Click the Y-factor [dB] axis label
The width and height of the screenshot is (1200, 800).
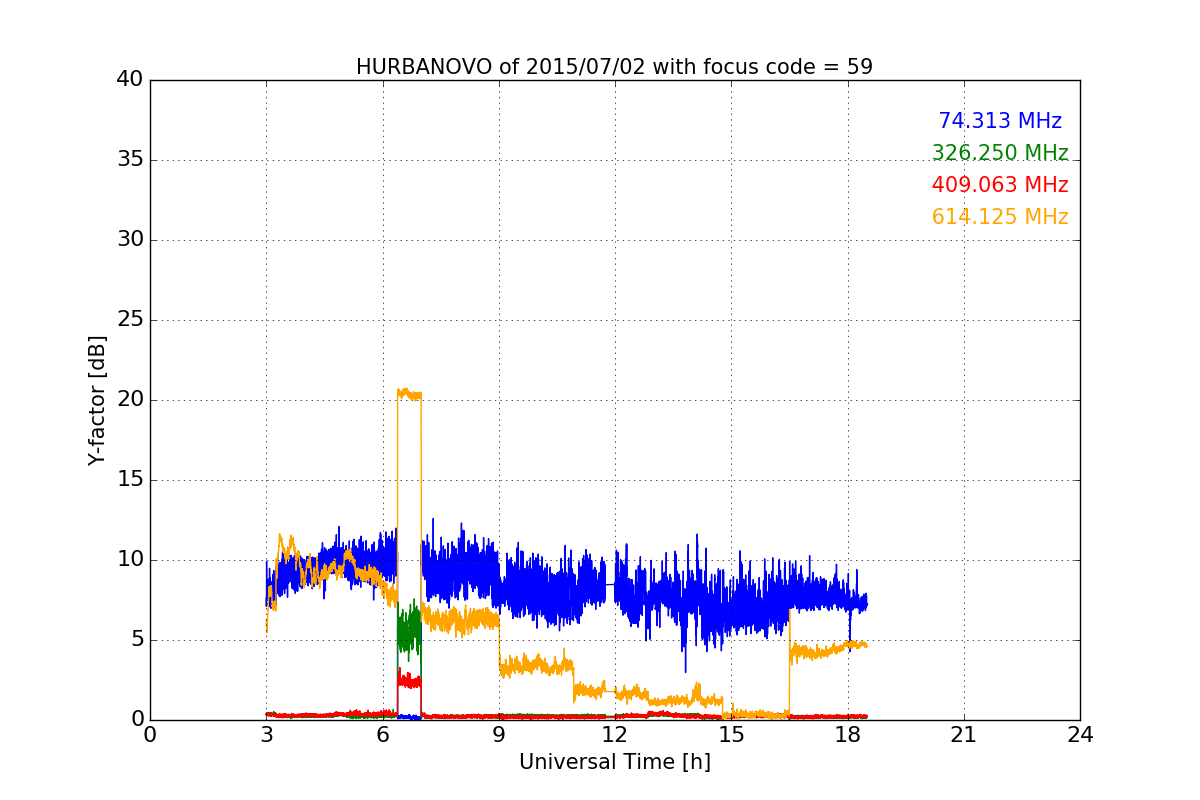tap(97, 400)
